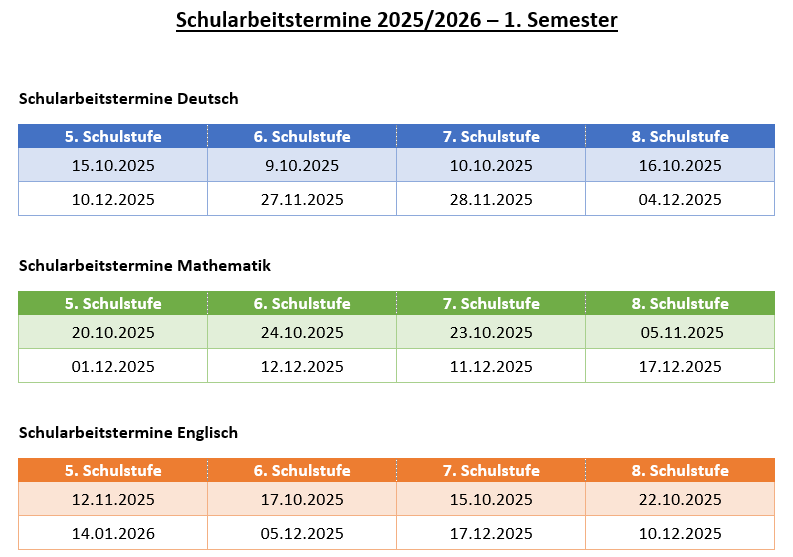Click the 01.12.2025 date cell
The width and height of the screenshot is (793, 557).
point(113,366)
